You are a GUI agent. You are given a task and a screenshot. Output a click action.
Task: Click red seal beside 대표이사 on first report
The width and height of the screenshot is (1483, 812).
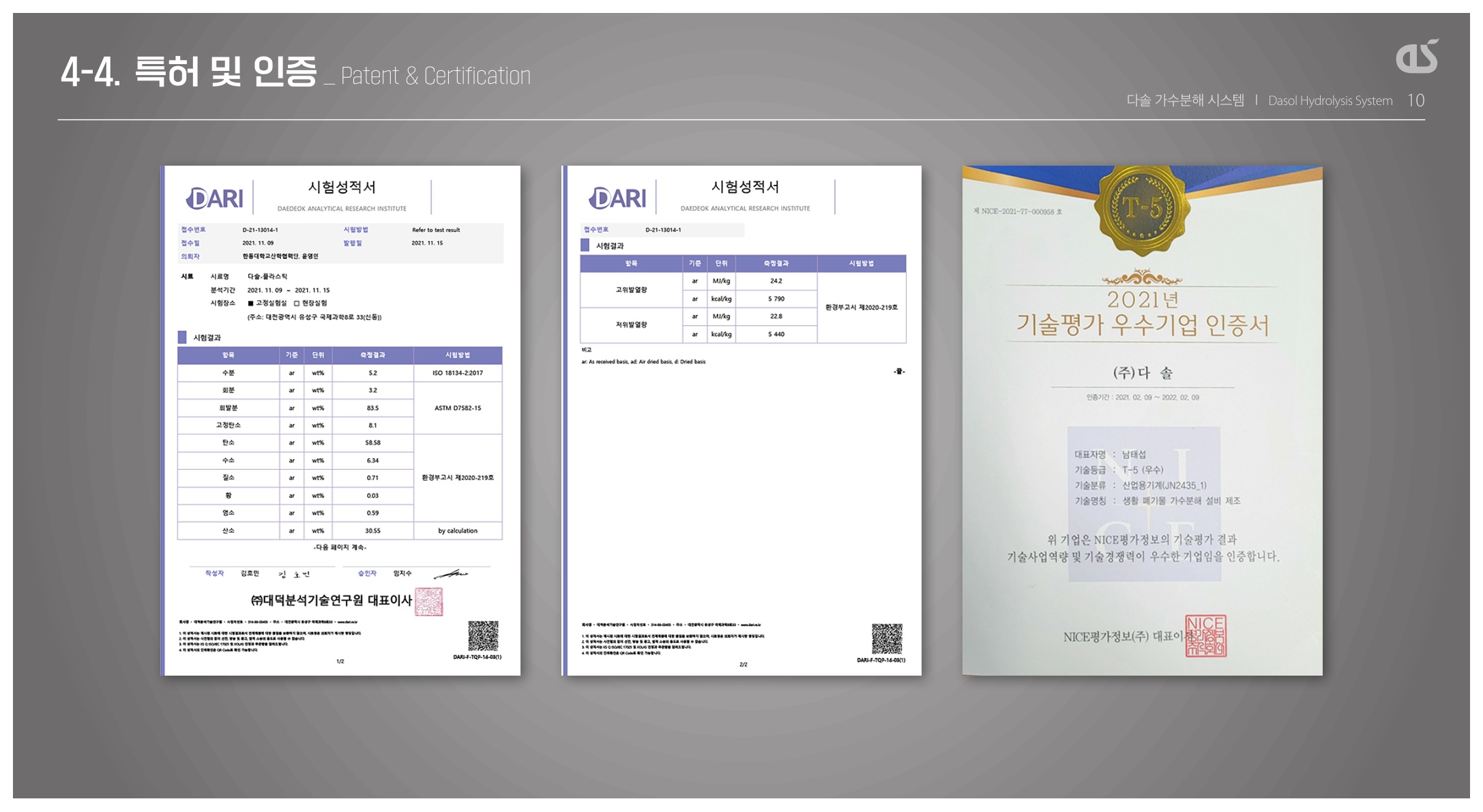coord(429,601)
